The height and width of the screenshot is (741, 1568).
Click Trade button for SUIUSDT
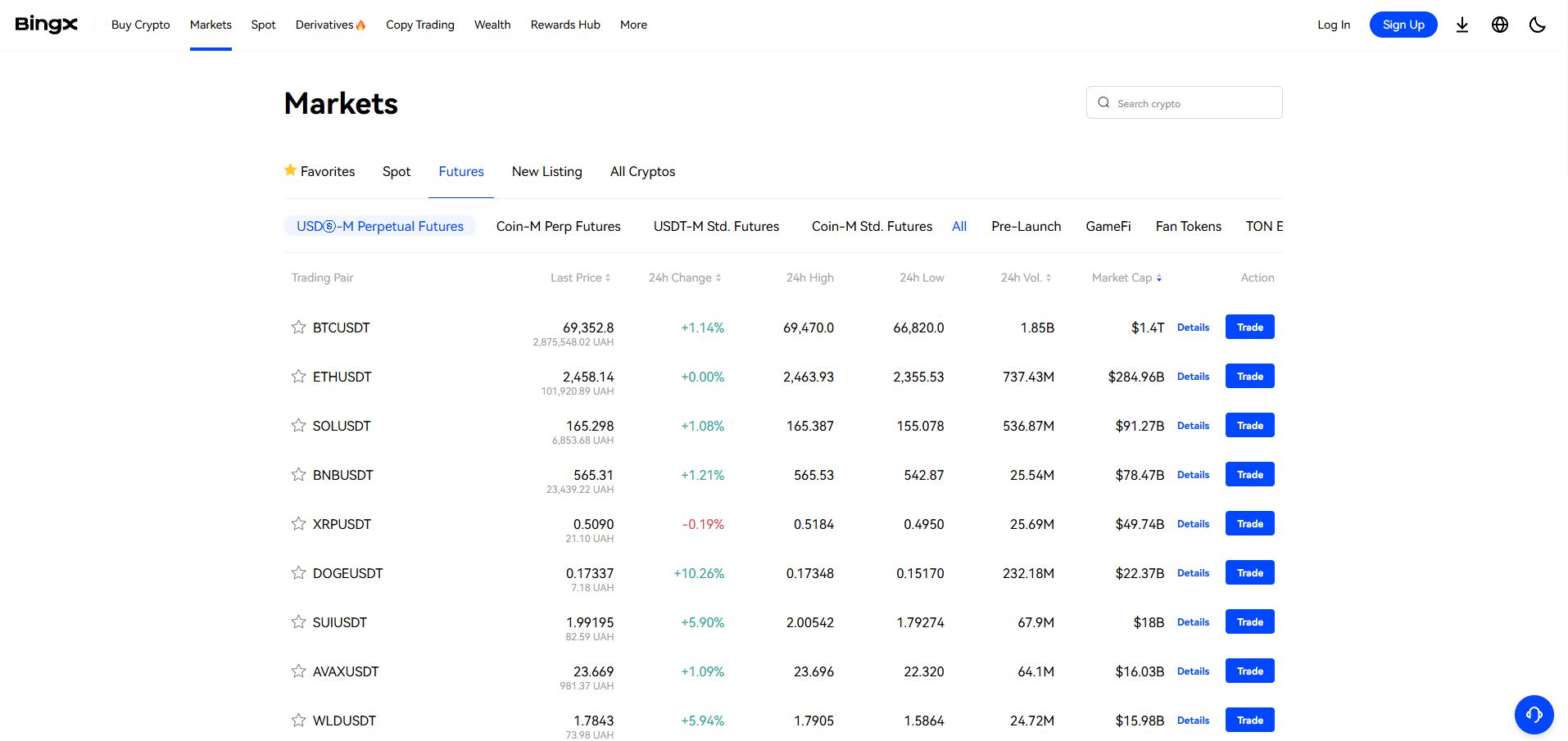click(1250, 621)
